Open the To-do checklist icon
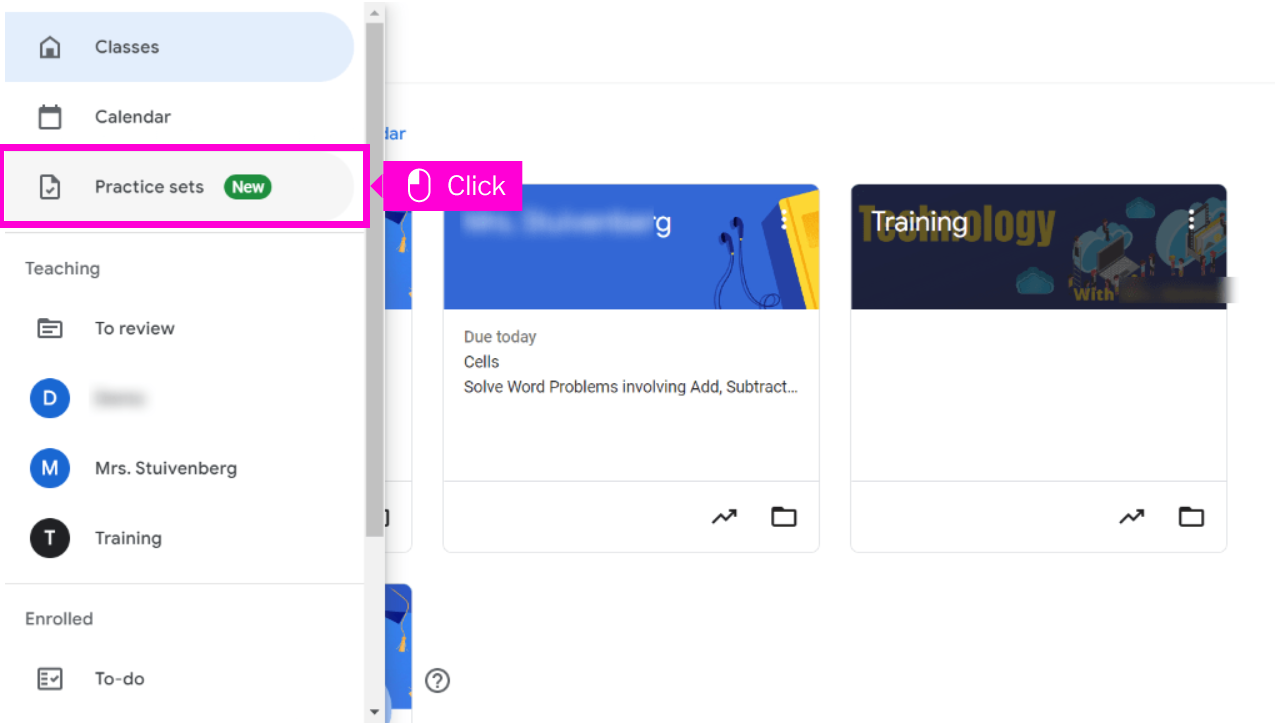 click(49, 679)
